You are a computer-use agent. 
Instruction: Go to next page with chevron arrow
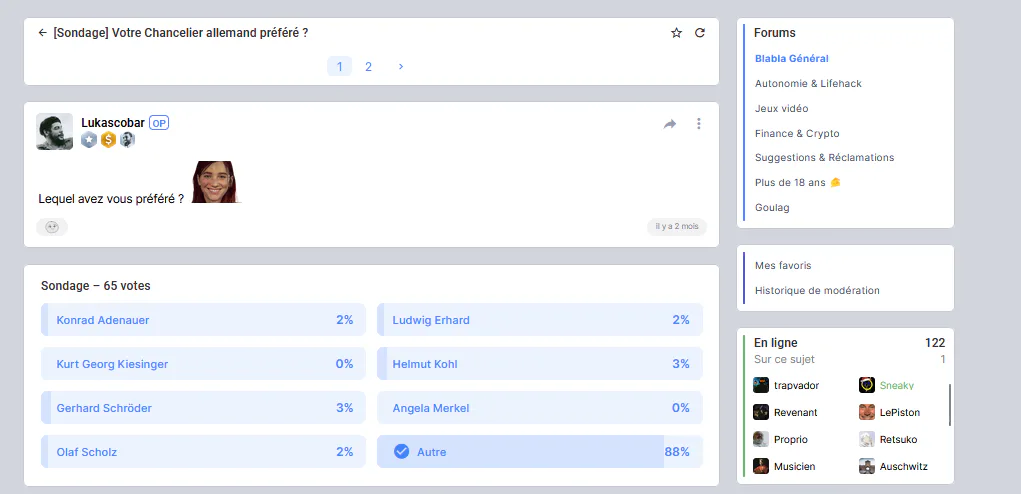(400, 66)
